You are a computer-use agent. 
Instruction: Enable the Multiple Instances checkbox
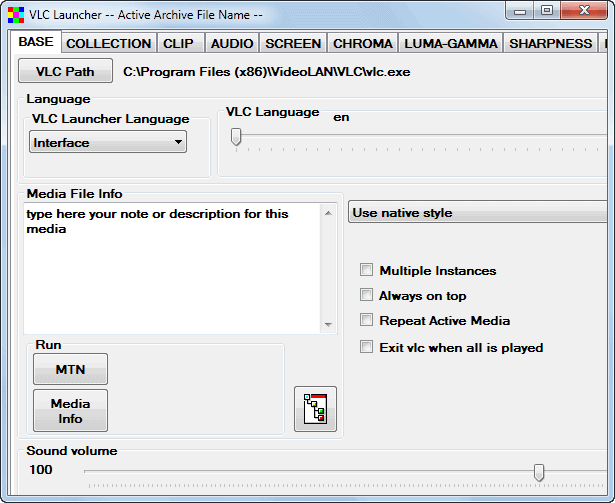pos(366,270)
